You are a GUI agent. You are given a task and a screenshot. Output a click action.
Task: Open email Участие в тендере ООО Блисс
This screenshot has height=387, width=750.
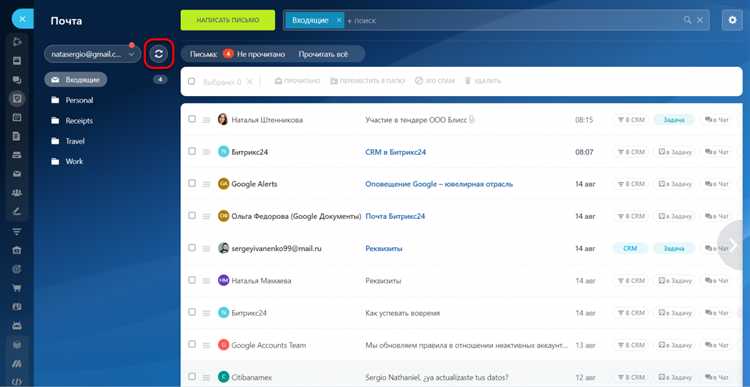click(416, 120)
